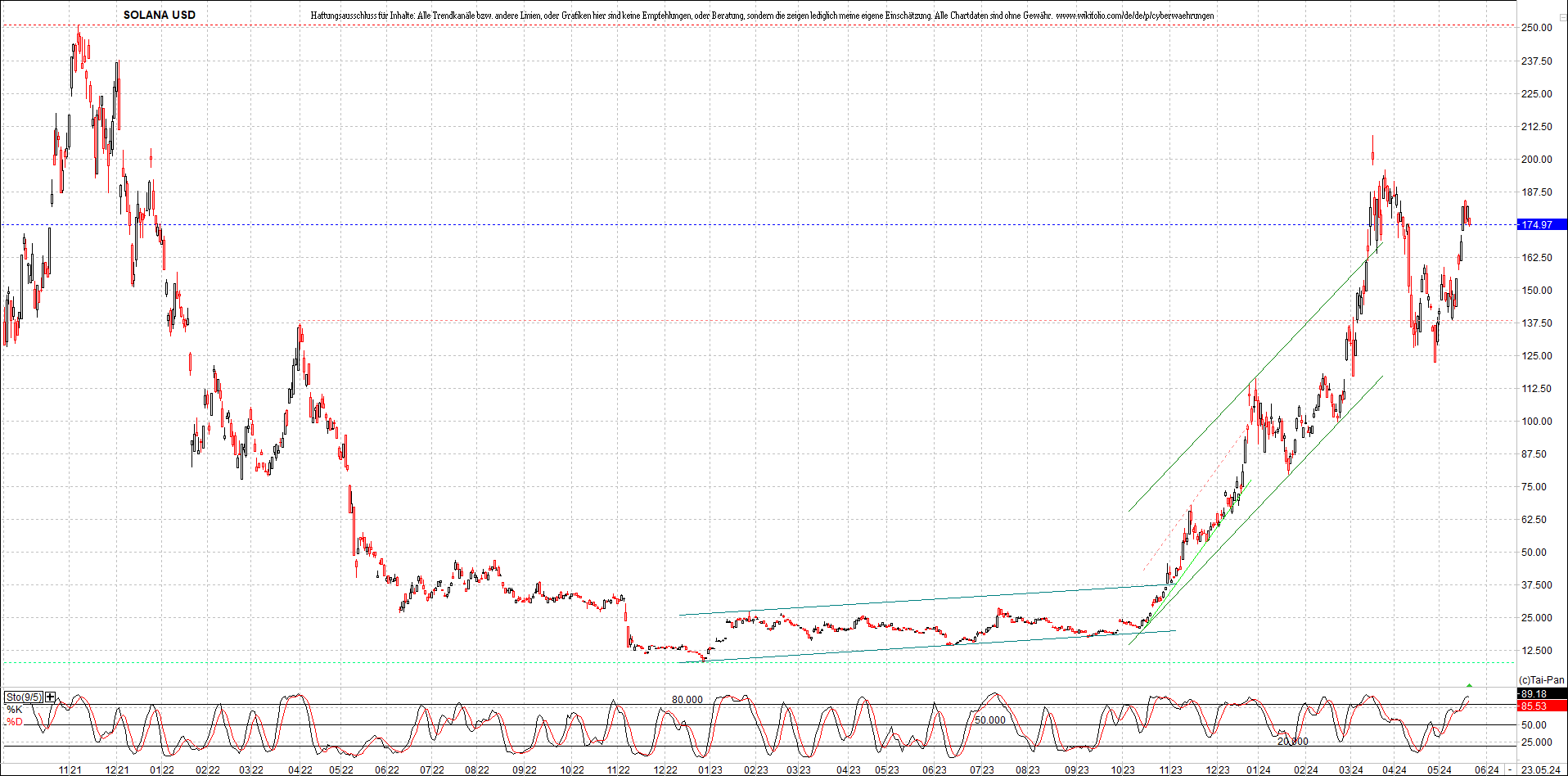Click the 07 22 date axis label

click(x=432, y=770)
